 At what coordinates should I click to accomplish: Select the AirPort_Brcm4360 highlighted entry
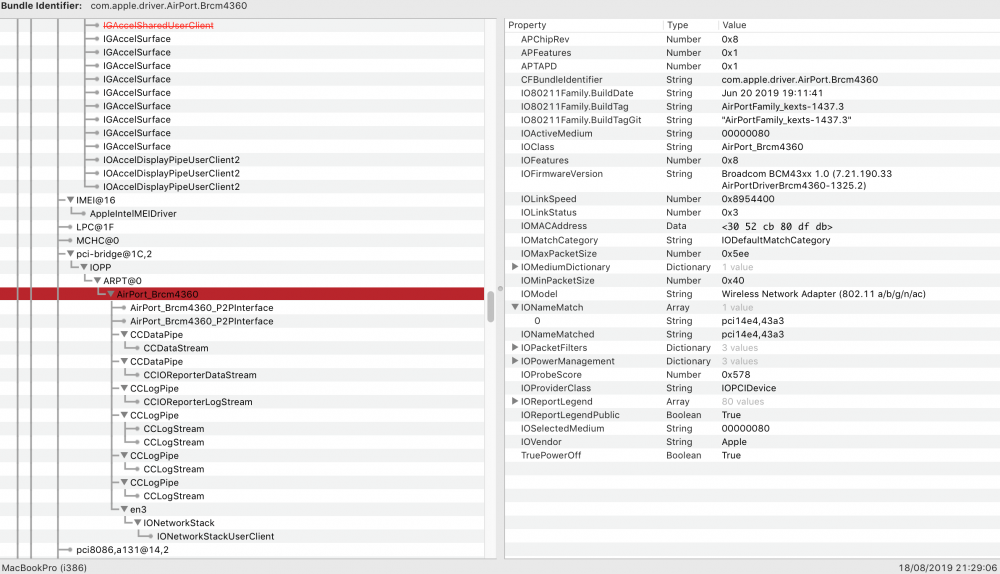pyautogui.click(x=157, y=295)
